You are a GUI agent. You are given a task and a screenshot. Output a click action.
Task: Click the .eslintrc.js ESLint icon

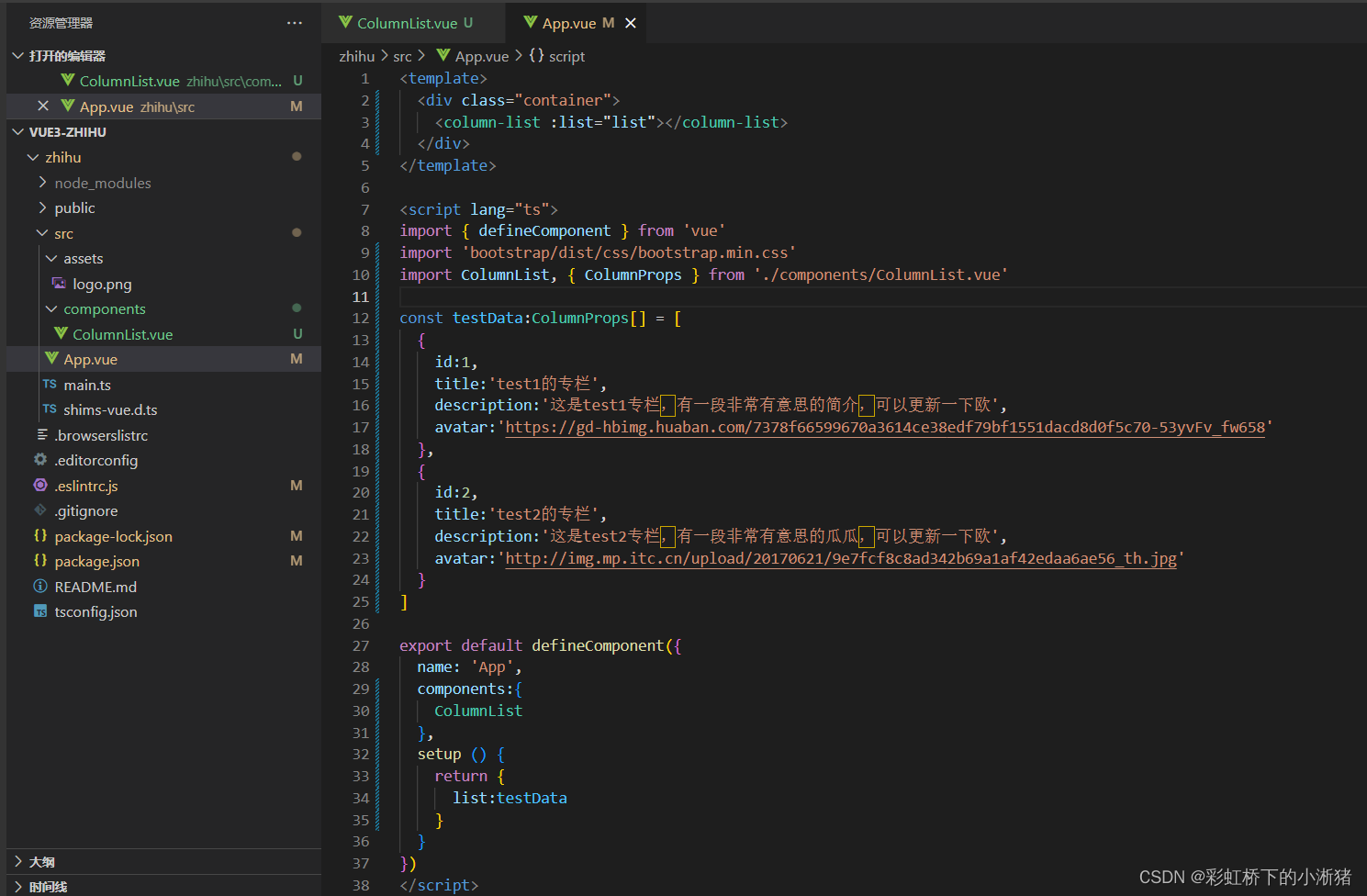40,485
